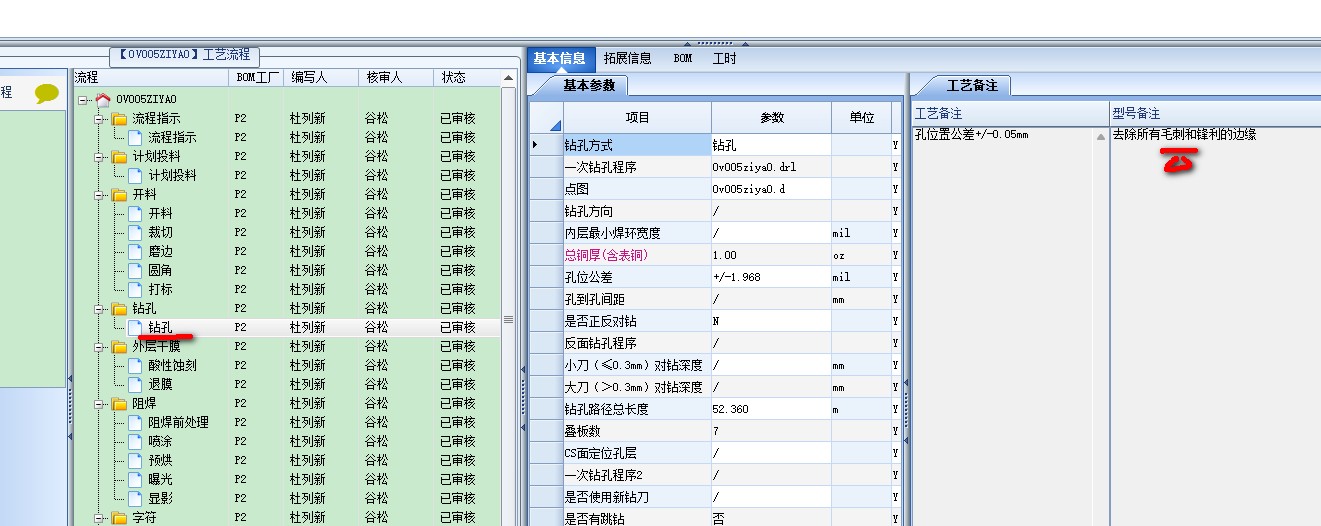Switch to the 基本信息 tab
The height and width of the screenshot is (526, 1321).
(x=560, y=59)
